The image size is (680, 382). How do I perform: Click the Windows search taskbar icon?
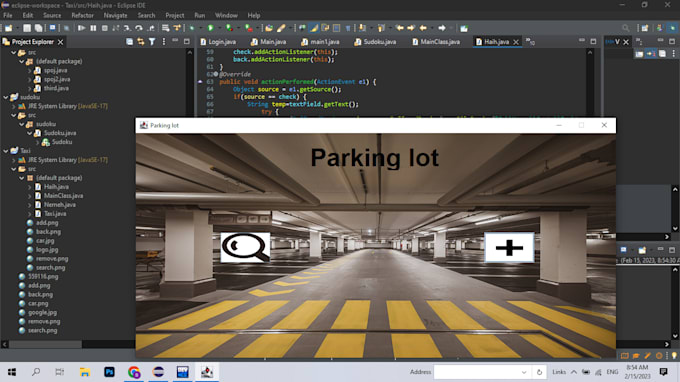(36, 372)
